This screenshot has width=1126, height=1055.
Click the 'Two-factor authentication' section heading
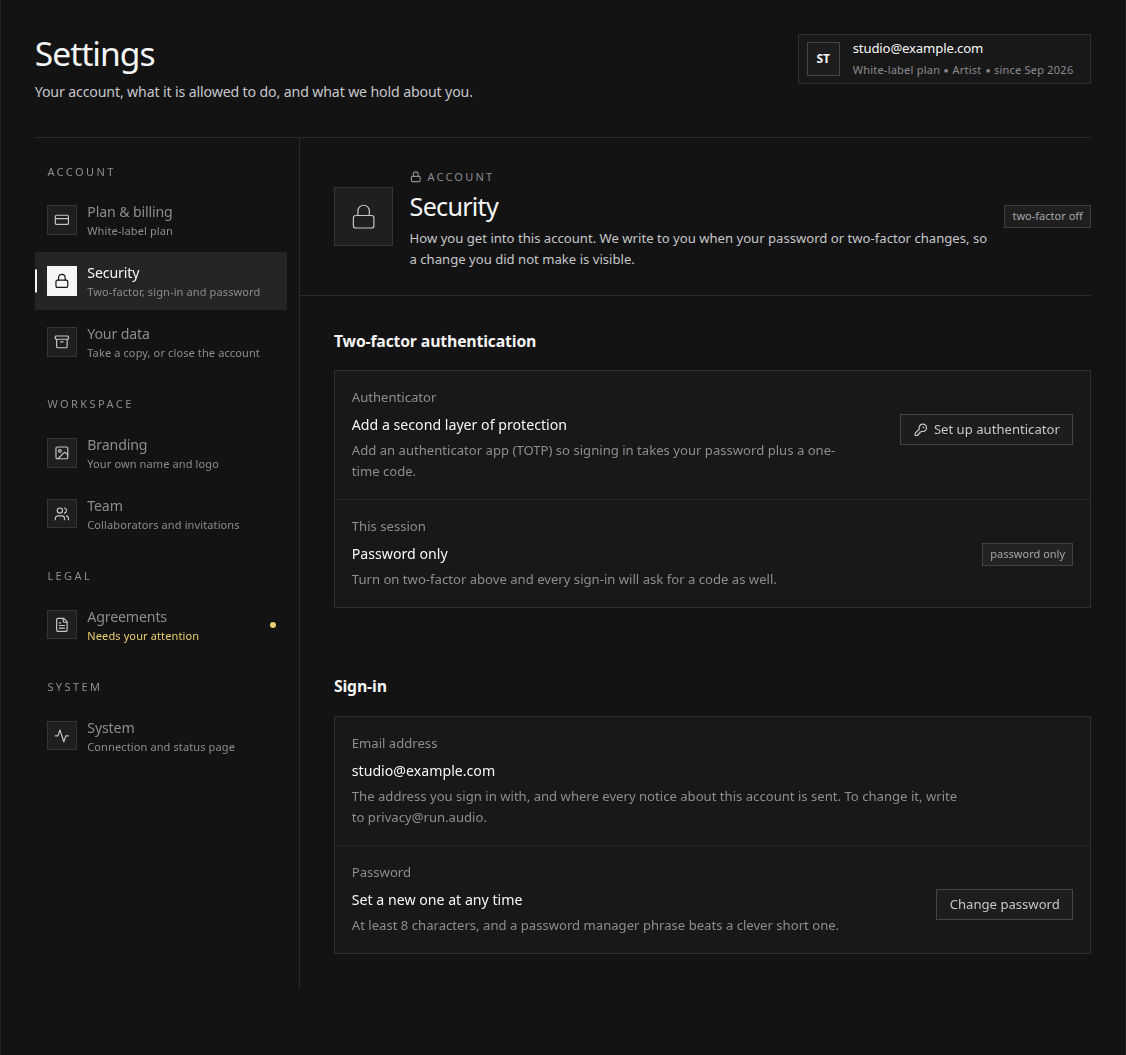point(434,341)
